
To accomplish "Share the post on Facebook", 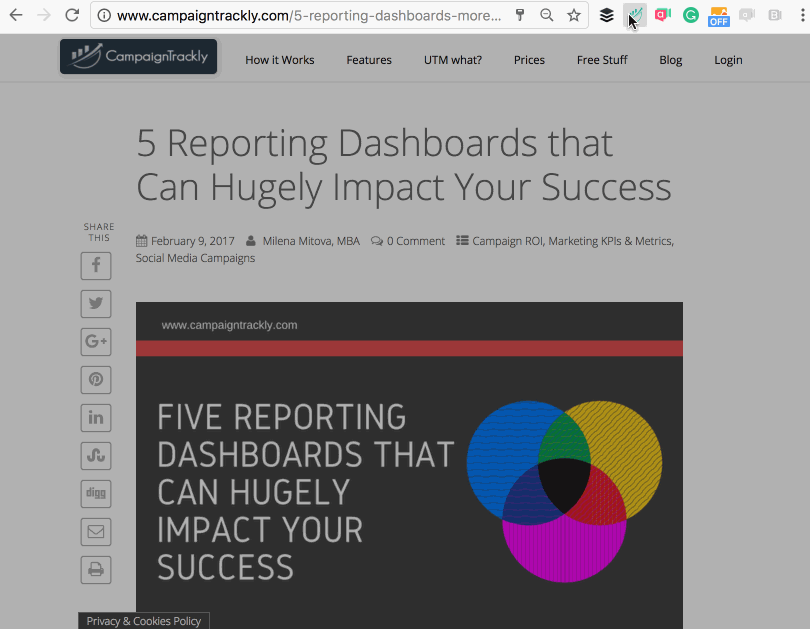I will (x=96, y=266).
